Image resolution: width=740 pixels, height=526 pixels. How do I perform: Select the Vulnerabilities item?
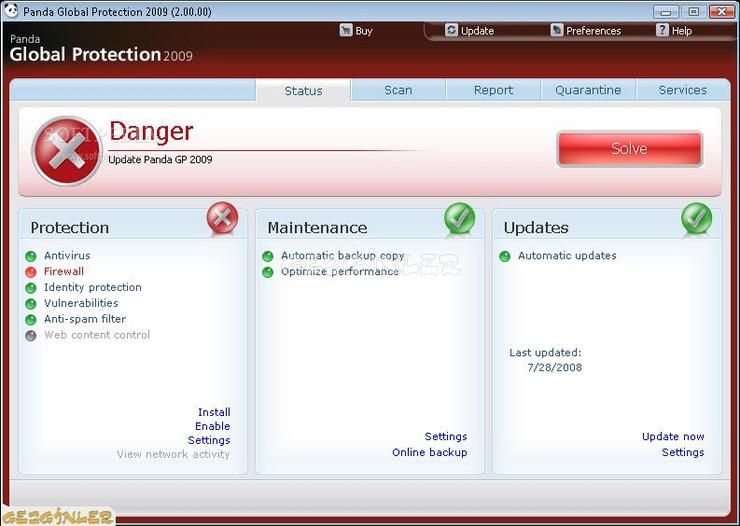point(81,303)
